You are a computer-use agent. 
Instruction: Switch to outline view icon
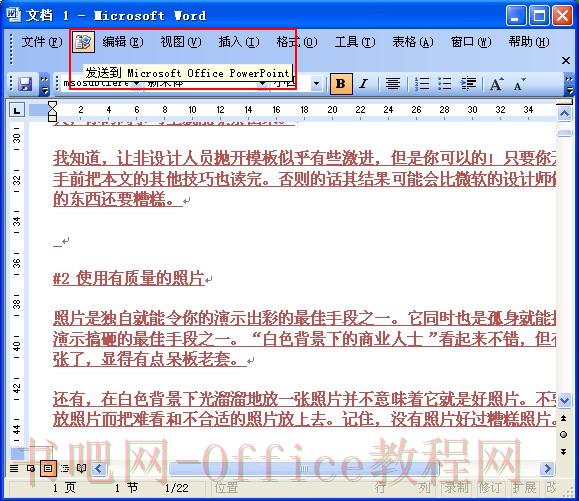coord(65,469)
